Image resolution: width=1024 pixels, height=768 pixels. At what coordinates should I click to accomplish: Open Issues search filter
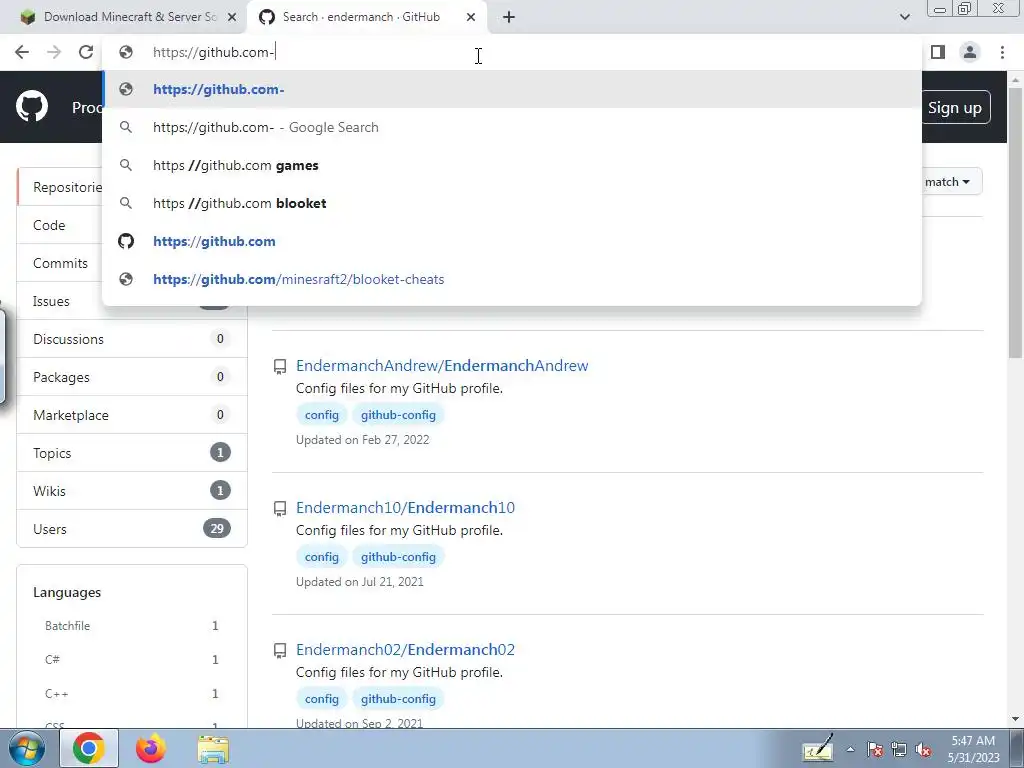coord(59,300)
